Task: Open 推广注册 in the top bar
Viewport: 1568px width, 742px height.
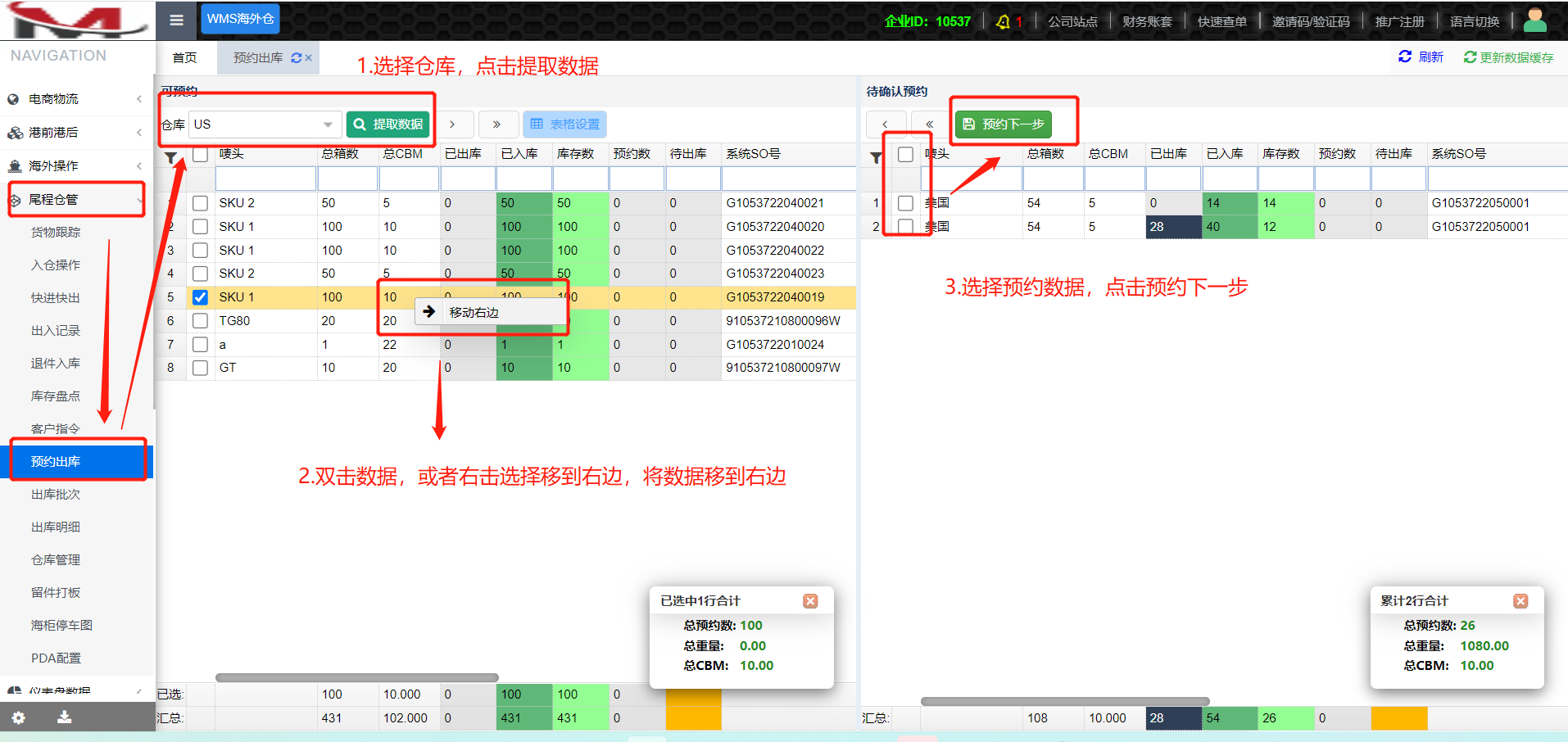Action: point(1400,22)
